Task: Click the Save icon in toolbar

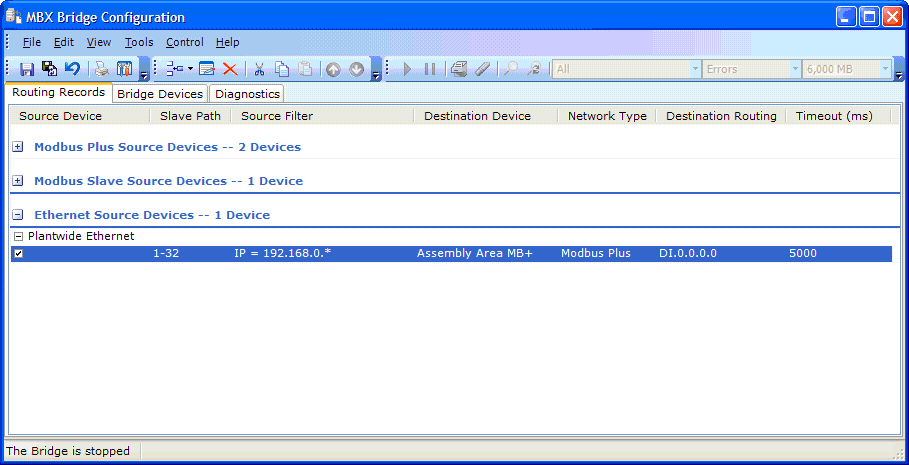Action: (27, 69)
